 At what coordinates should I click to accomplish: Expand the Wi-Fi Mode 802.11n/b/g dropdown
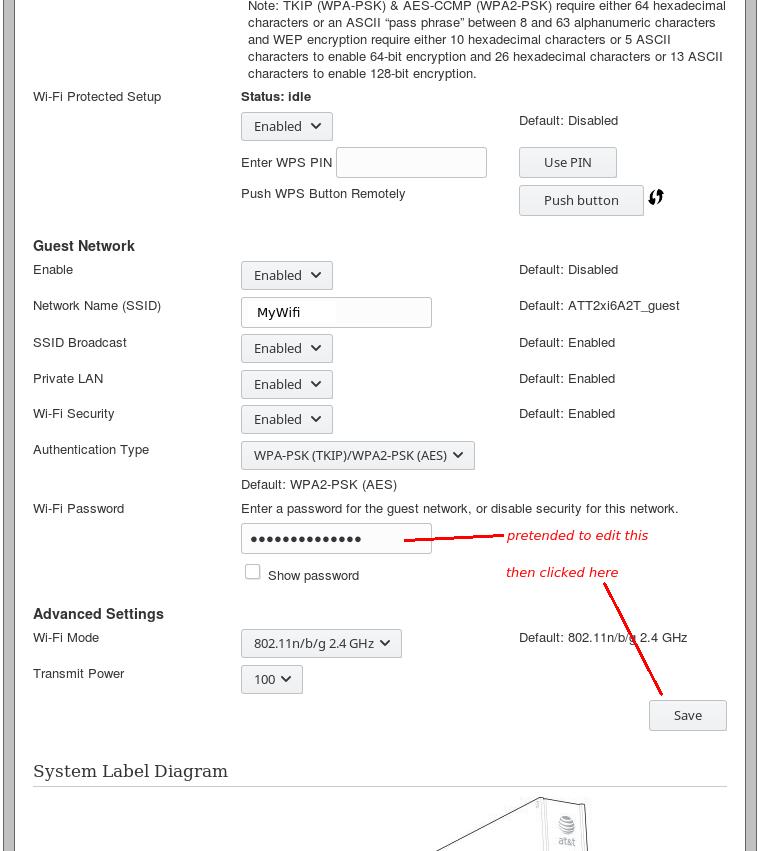321,644
